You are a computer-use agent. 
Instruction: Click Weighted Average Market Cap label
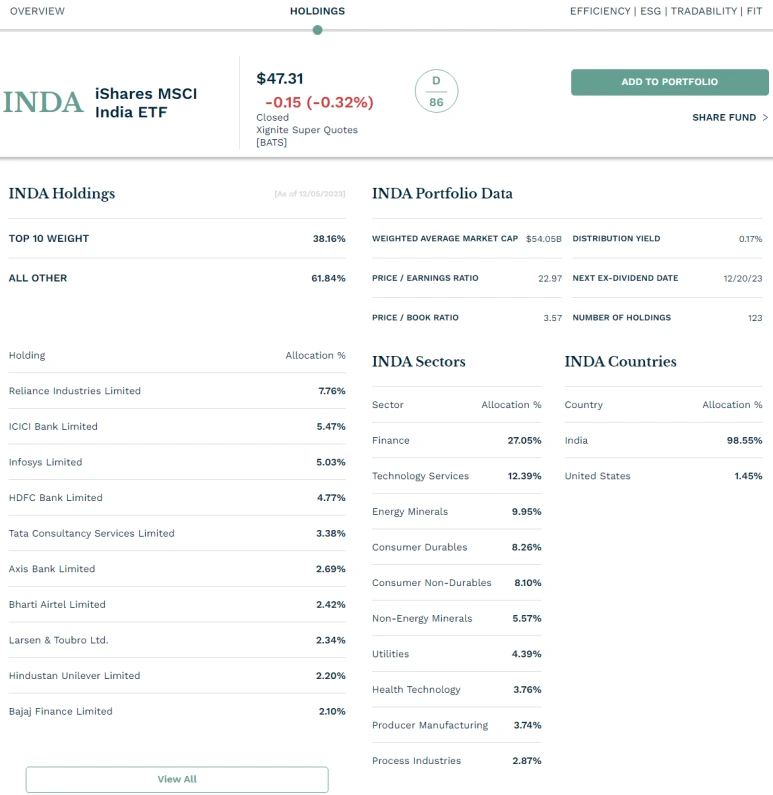pyautogui.click(x=445, y=239)
